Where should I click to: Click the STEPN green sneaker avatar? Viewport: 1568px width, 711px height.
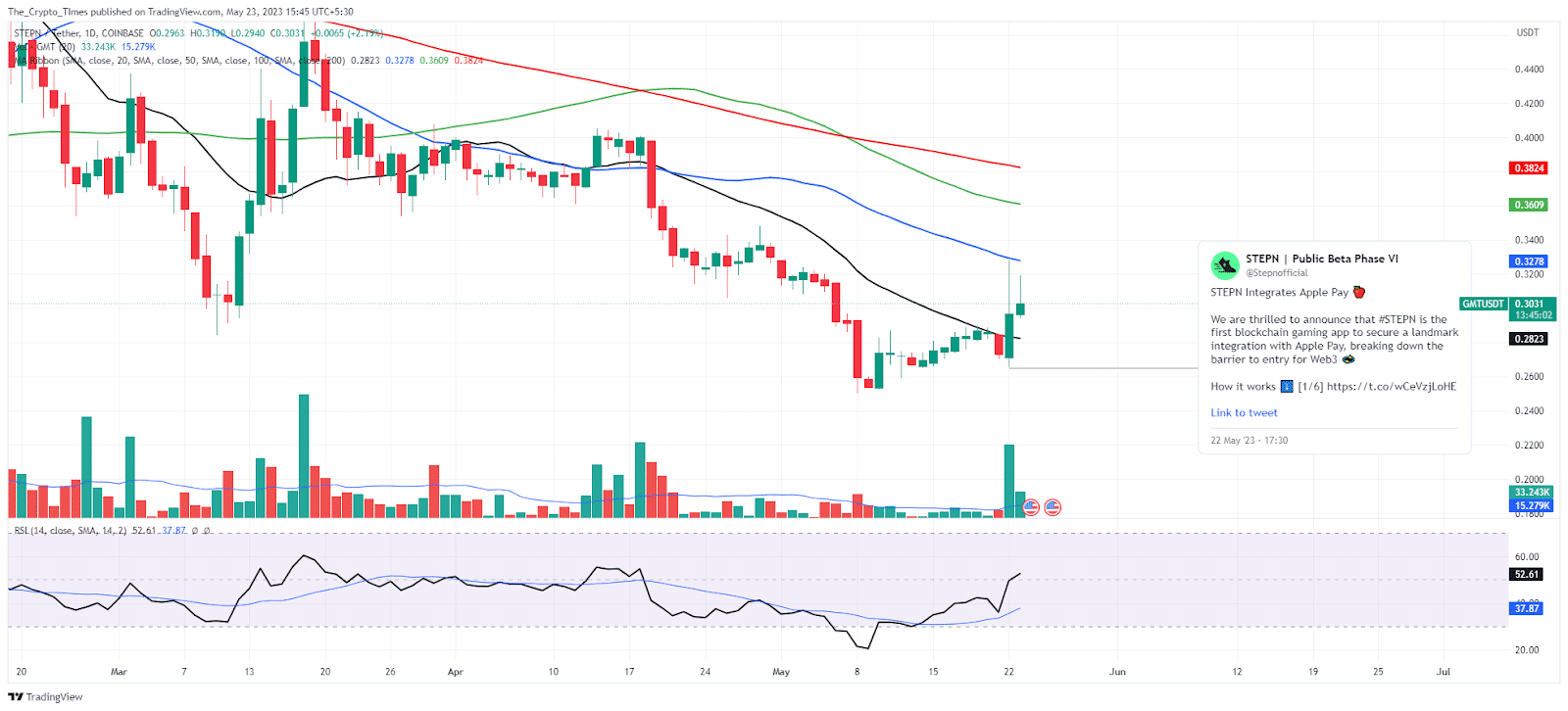1224,265
